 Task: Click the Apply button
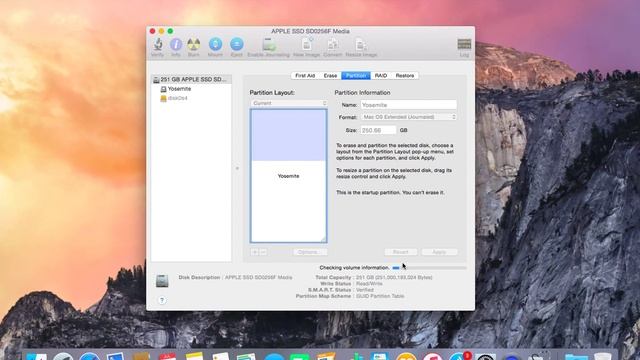[439, 252]
